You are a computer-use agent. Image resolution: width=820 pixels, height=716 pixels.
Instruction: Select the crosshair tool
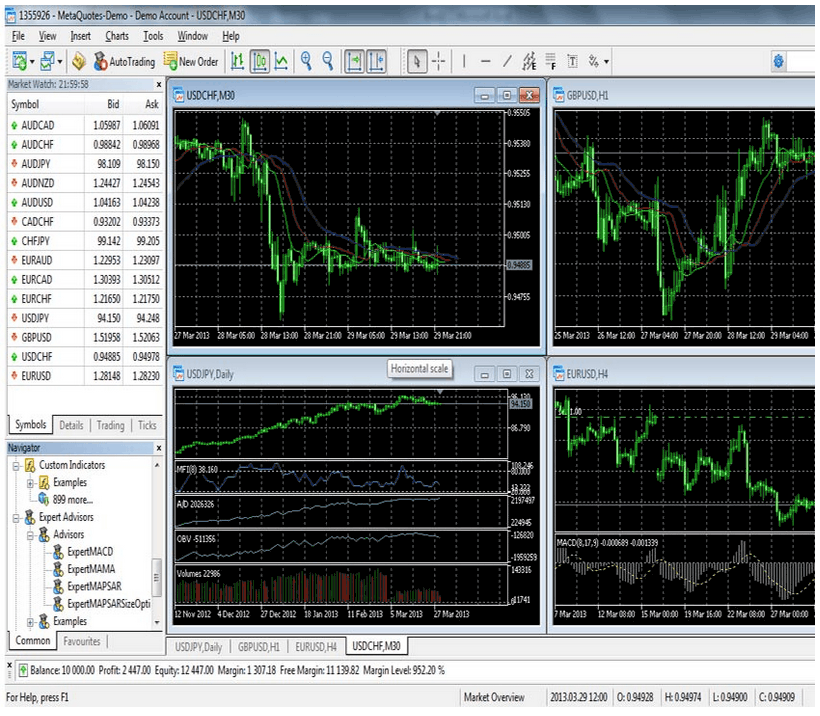(439, 62)
